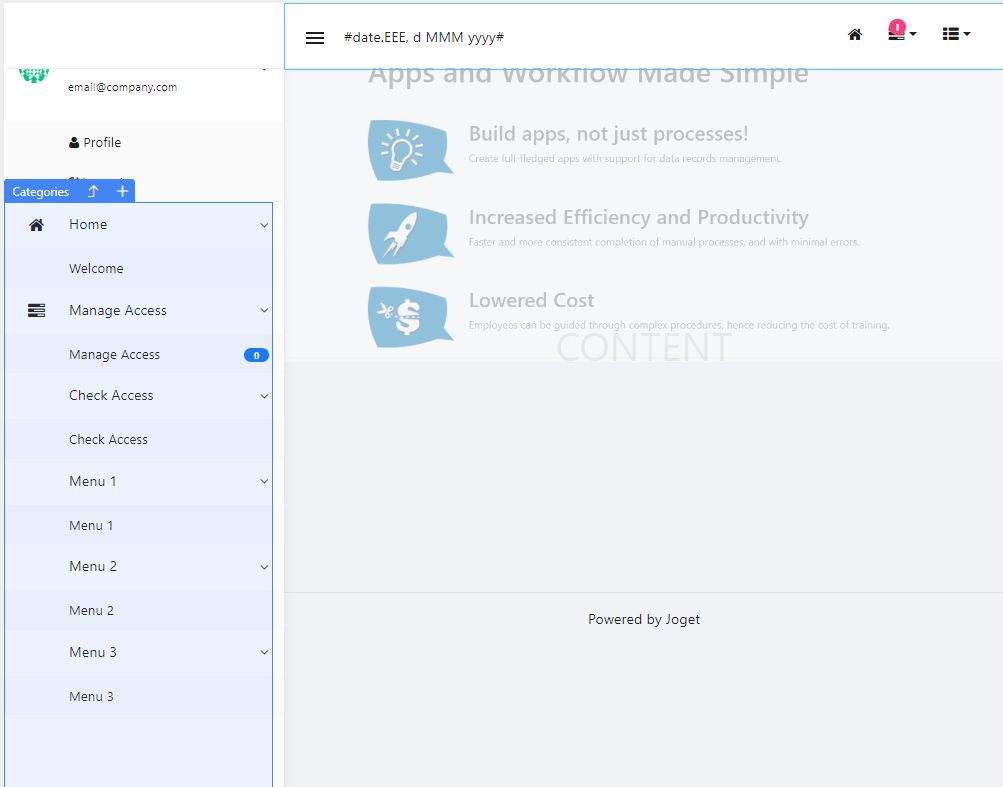Screen dimensions: 1003x787
Task: Click the Categories label tab
Action: point(40,191)
